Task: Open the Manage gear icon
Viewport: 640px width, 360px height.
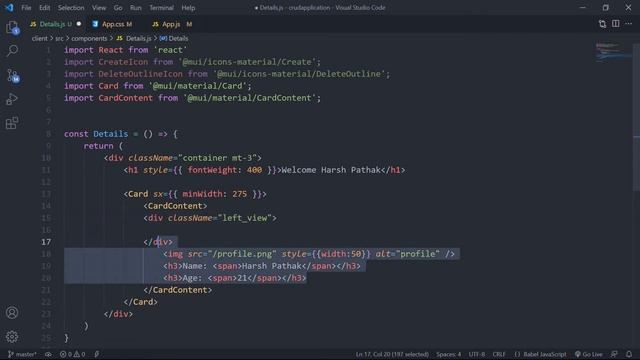Action: [12, 337]
